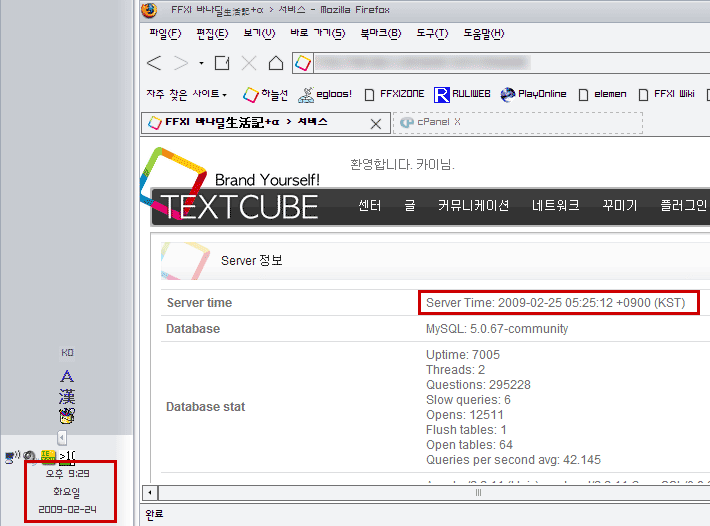Open the PlayOnline bookmark
Viewport: 710px width, 526px height.
click(x=533, y=94)
